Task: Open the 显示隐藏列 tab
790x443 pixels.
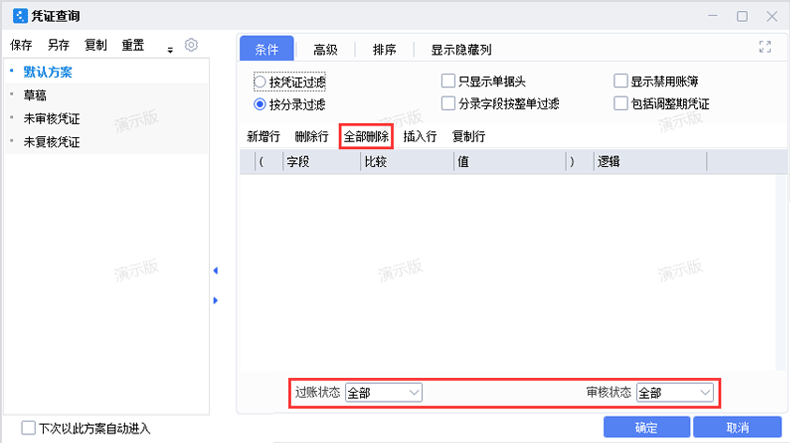Action: pos(461,49)
